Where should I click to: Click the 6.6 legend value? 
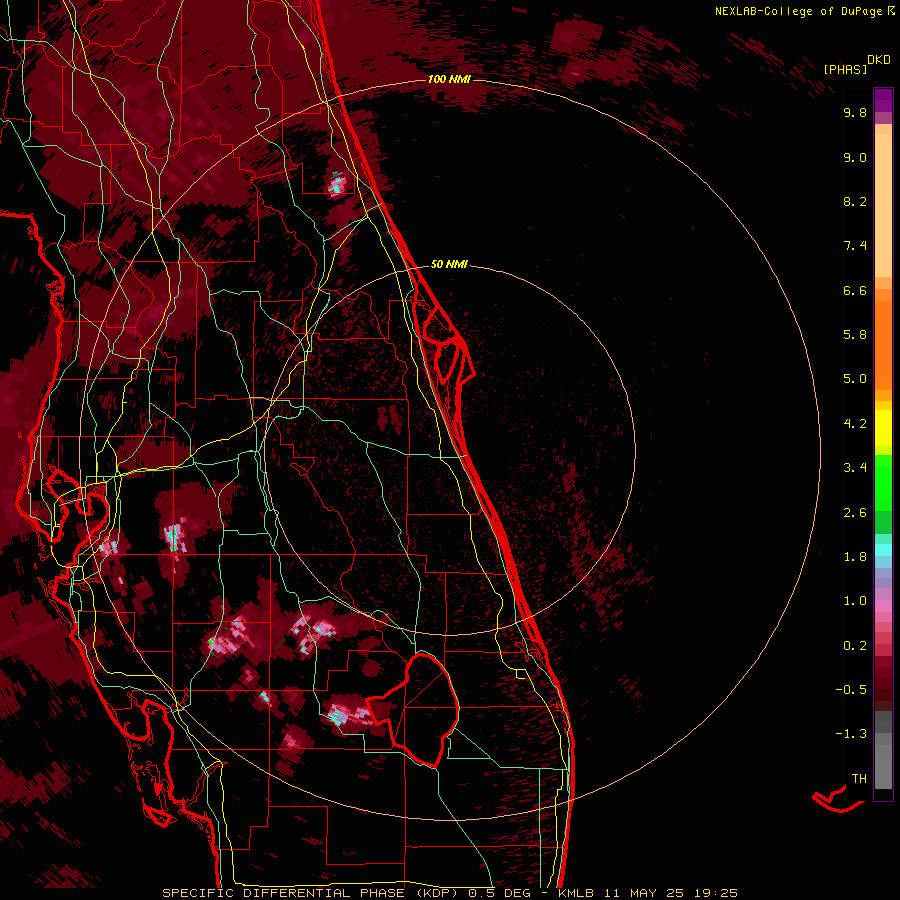(x=855, y=290)
